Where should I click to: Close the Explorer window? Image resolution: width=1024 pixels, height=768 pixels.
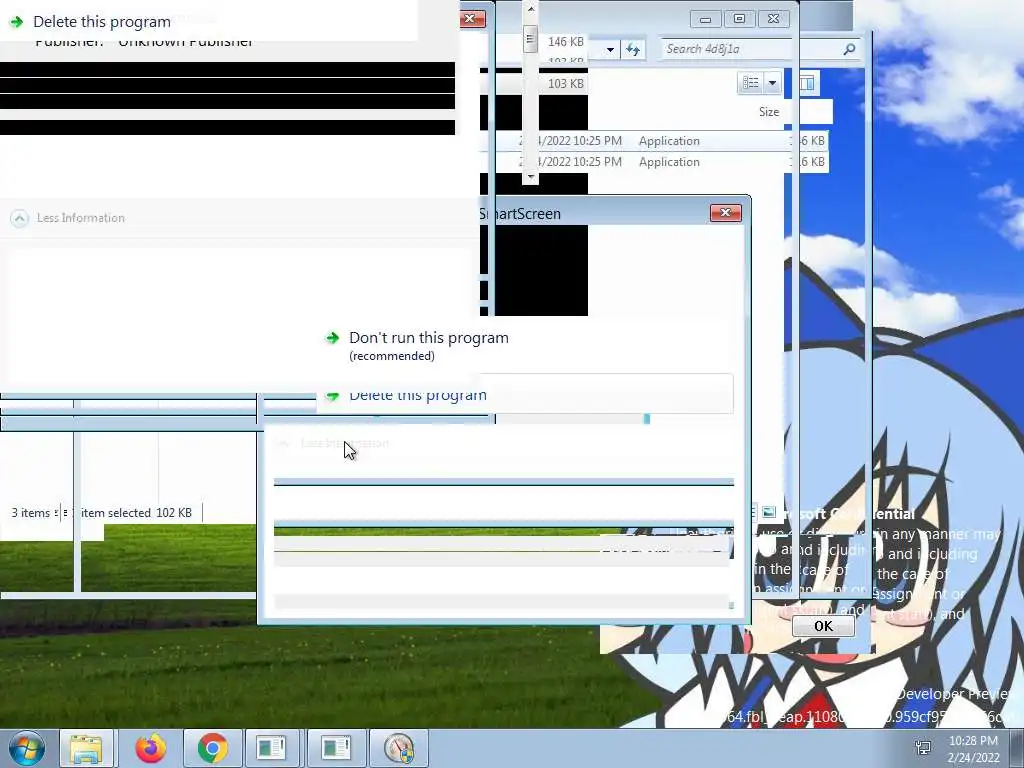[773, 19]
